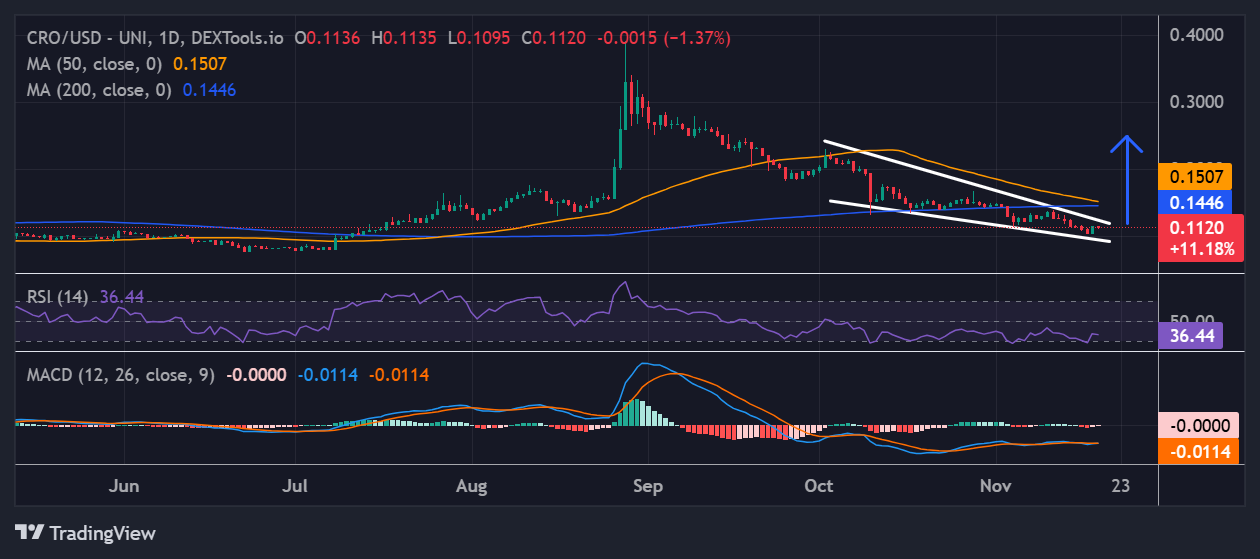Select the lower white wedge trendline

point(970,221)
